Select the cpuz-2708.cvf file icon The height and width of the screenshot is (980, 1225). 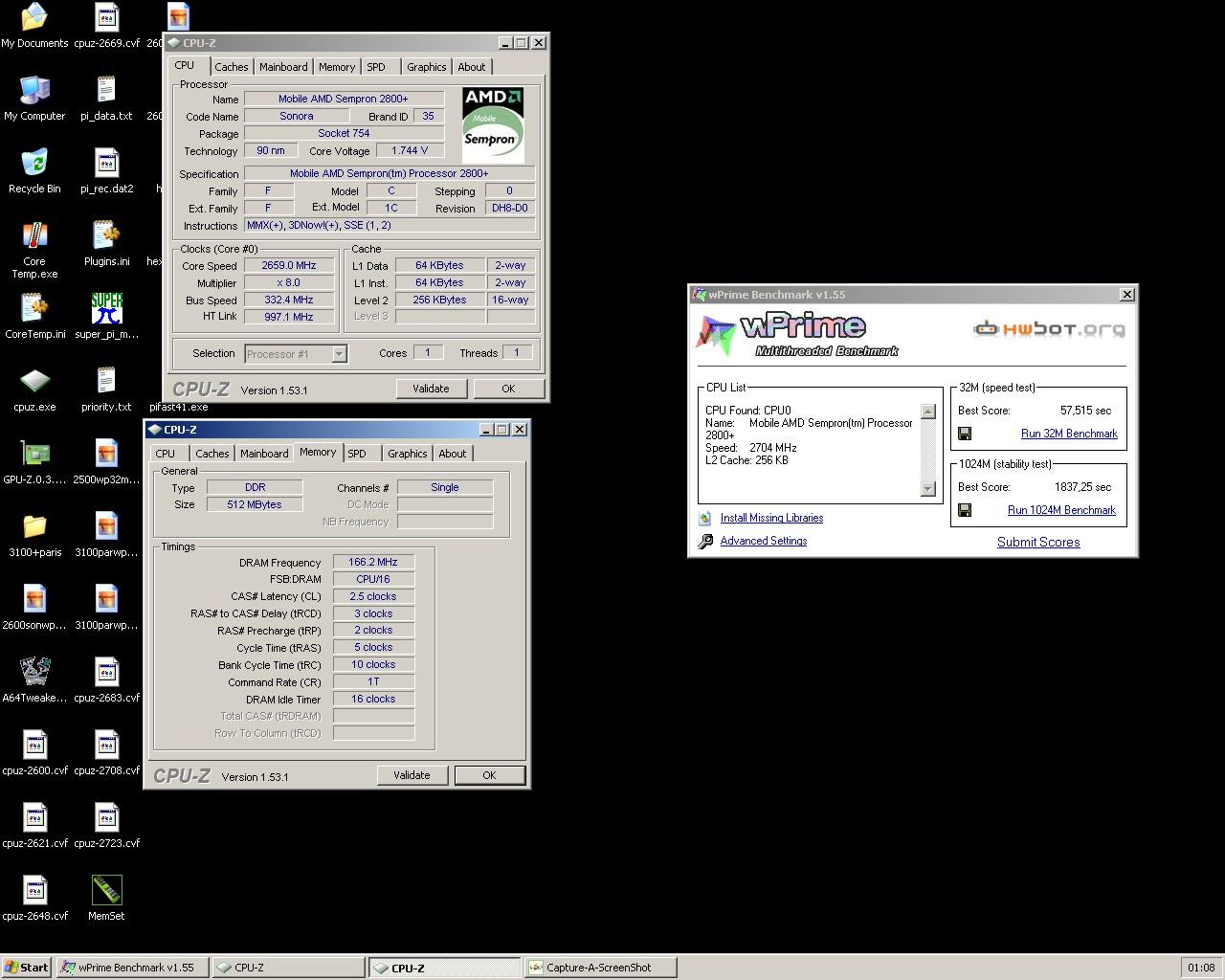tap(106, 745)
